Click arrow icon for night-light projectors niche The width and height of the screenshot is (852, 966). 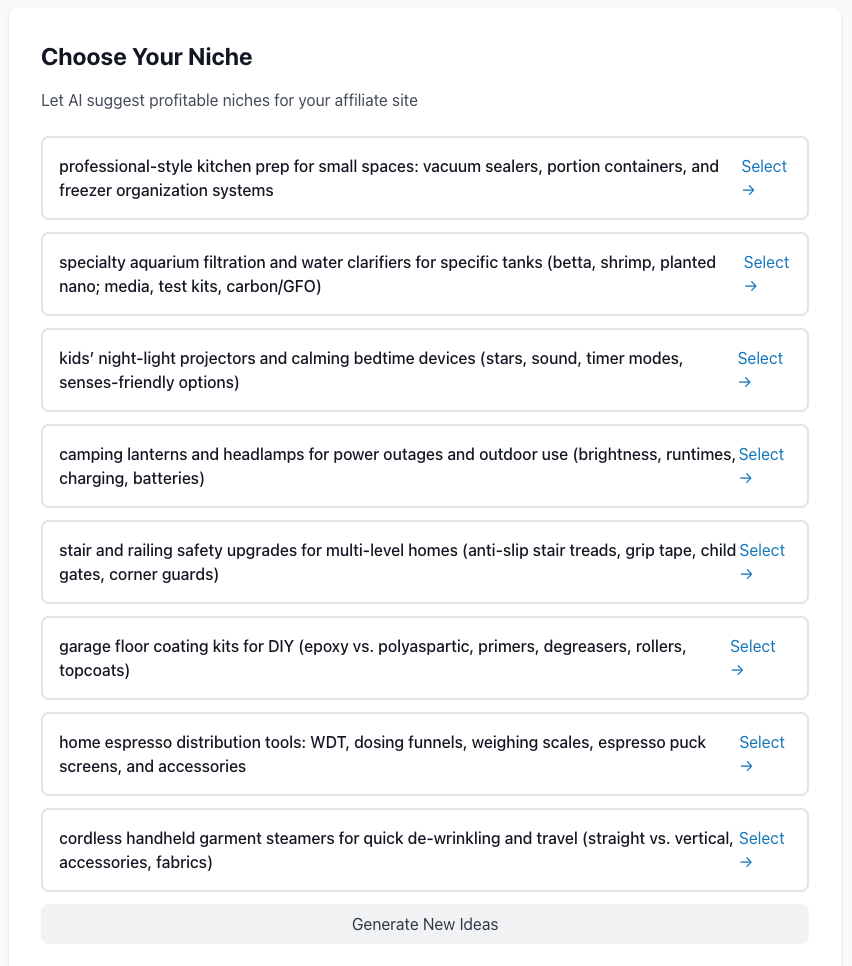(744, 382)
